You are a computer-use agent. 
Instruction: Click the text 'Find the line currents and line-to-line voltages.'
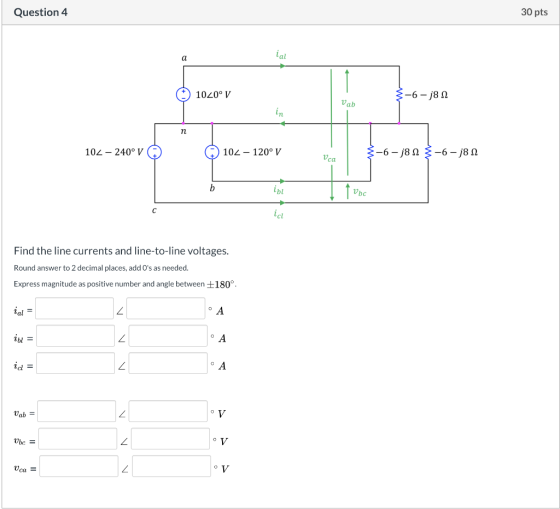[x=121, y=251]
